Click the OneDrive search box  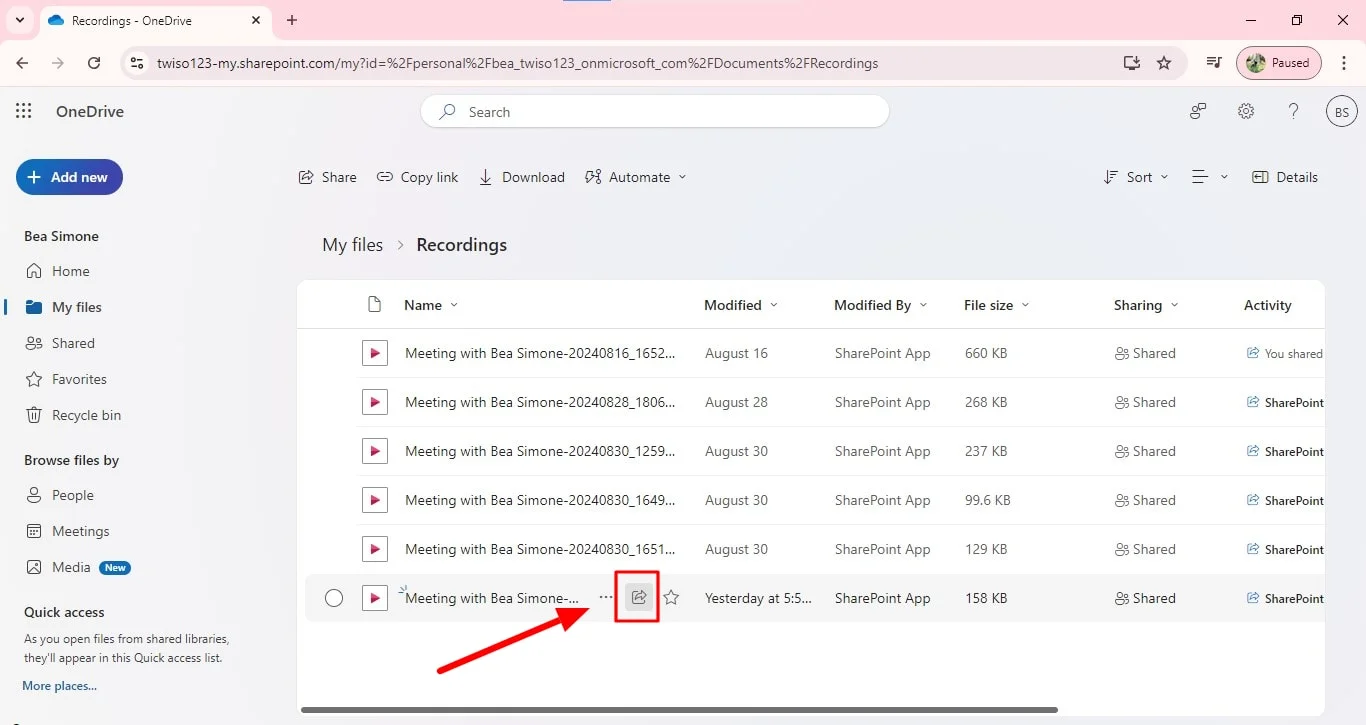click(x=655, y=112)
